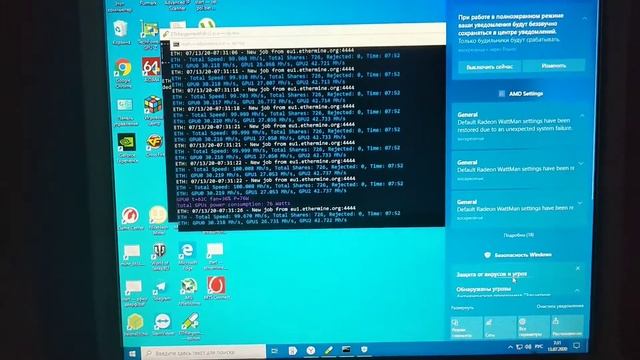
Task: Launch TeamViewer from the desktop
Action: pos(162,325)
